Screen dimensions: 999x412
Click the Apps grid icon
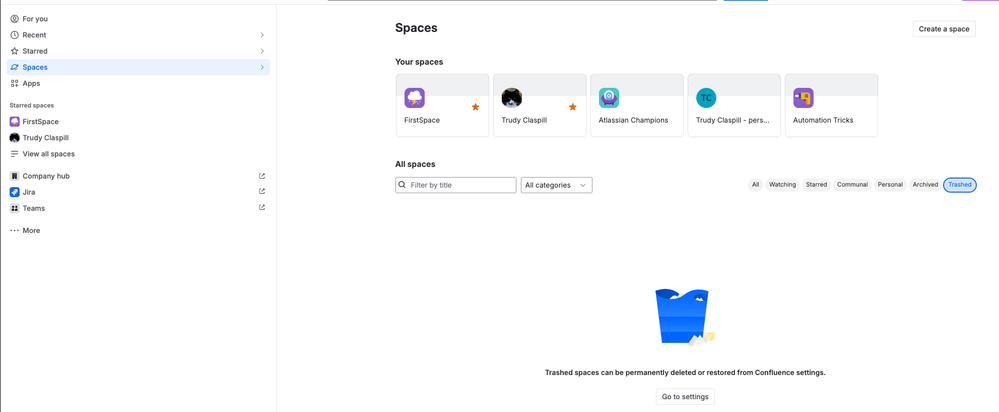click(x=15, y=83)
